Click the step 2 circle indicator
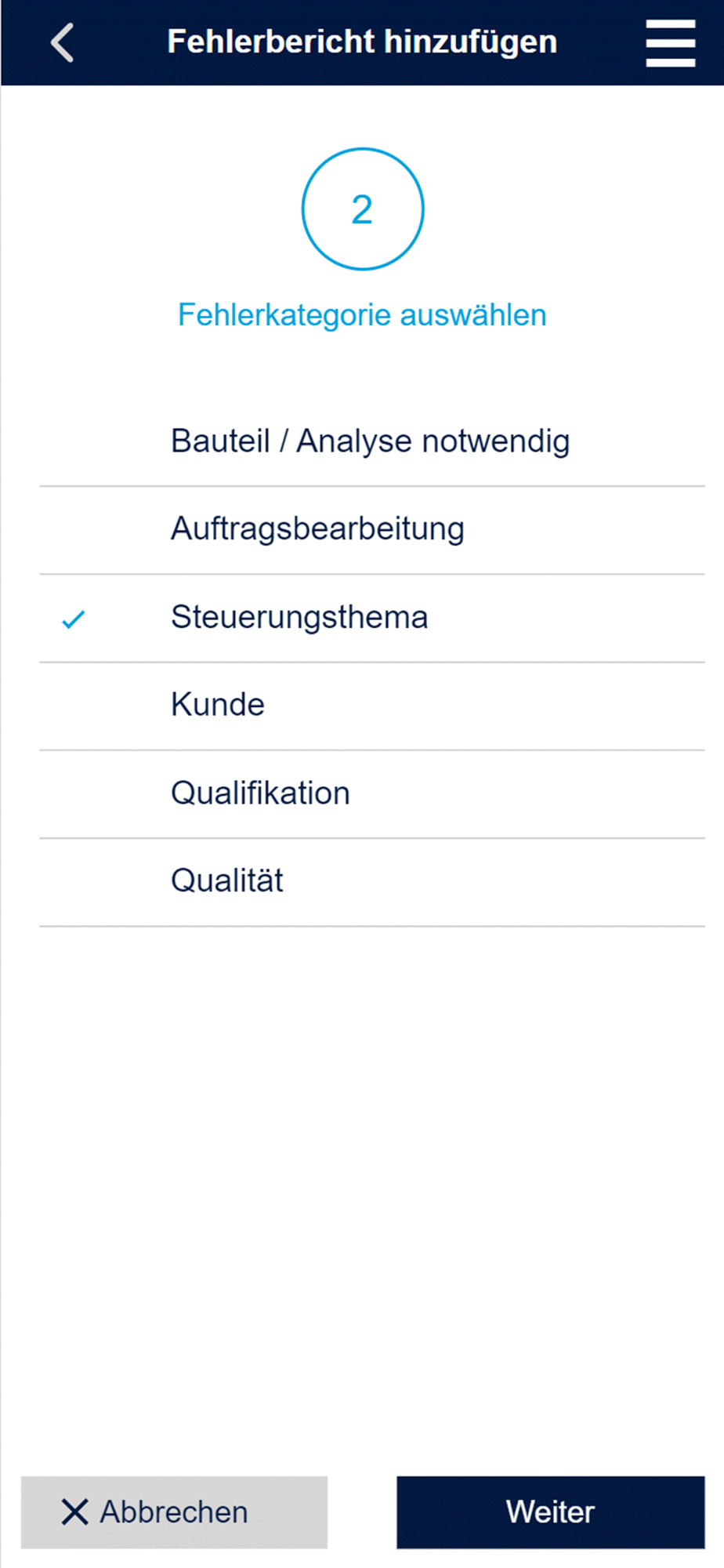This screenshot has width=724, height=1568. [363, 209]
